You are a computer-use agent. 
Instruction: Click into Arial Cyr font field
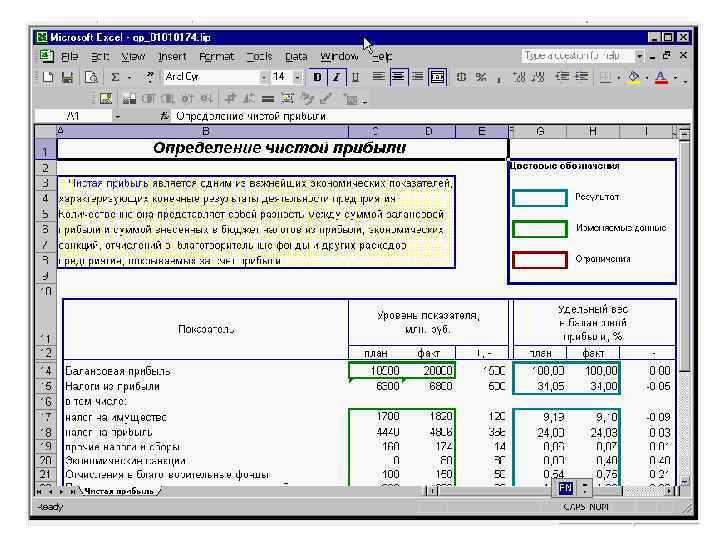(x=211, y=77)
